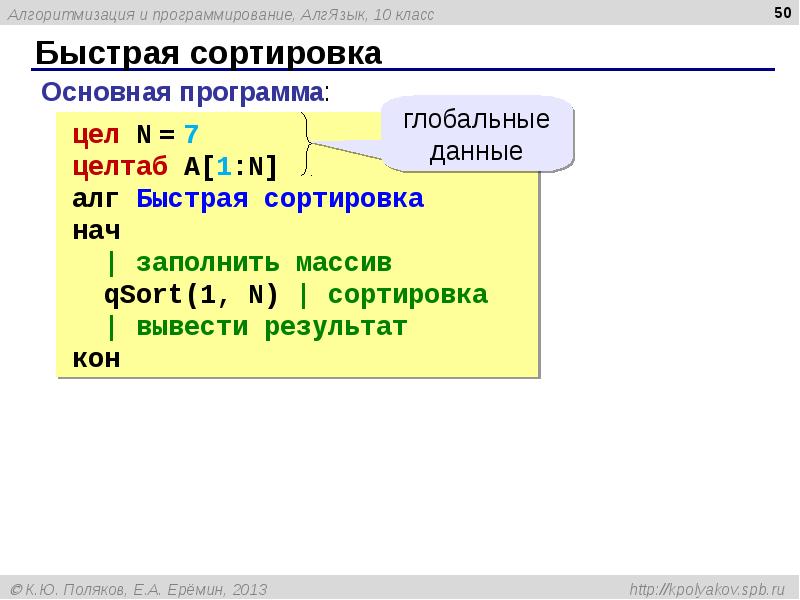Click the "алг" keyword
The width and height of the screenshot is (800, 600).
point(96,198)
